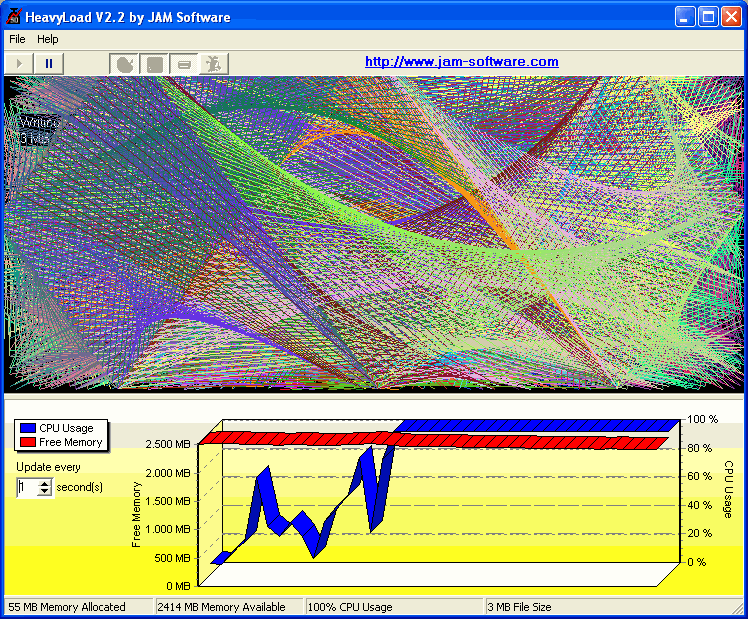Open the Help menu
The width and height of the screenshot is (748, 619).
(x=48, y=39)
